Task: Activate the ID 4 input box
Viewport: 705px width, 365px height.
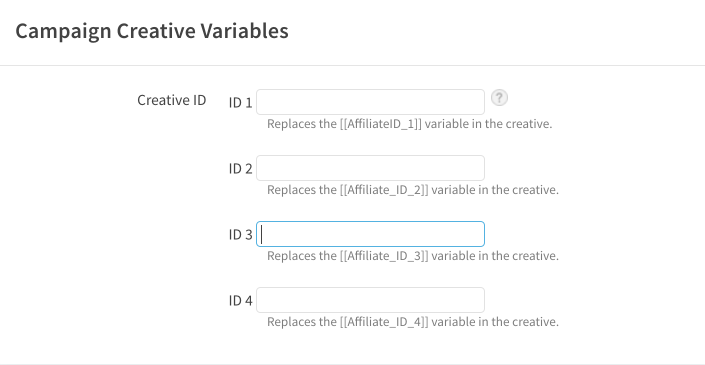Action: coord(370,300)
